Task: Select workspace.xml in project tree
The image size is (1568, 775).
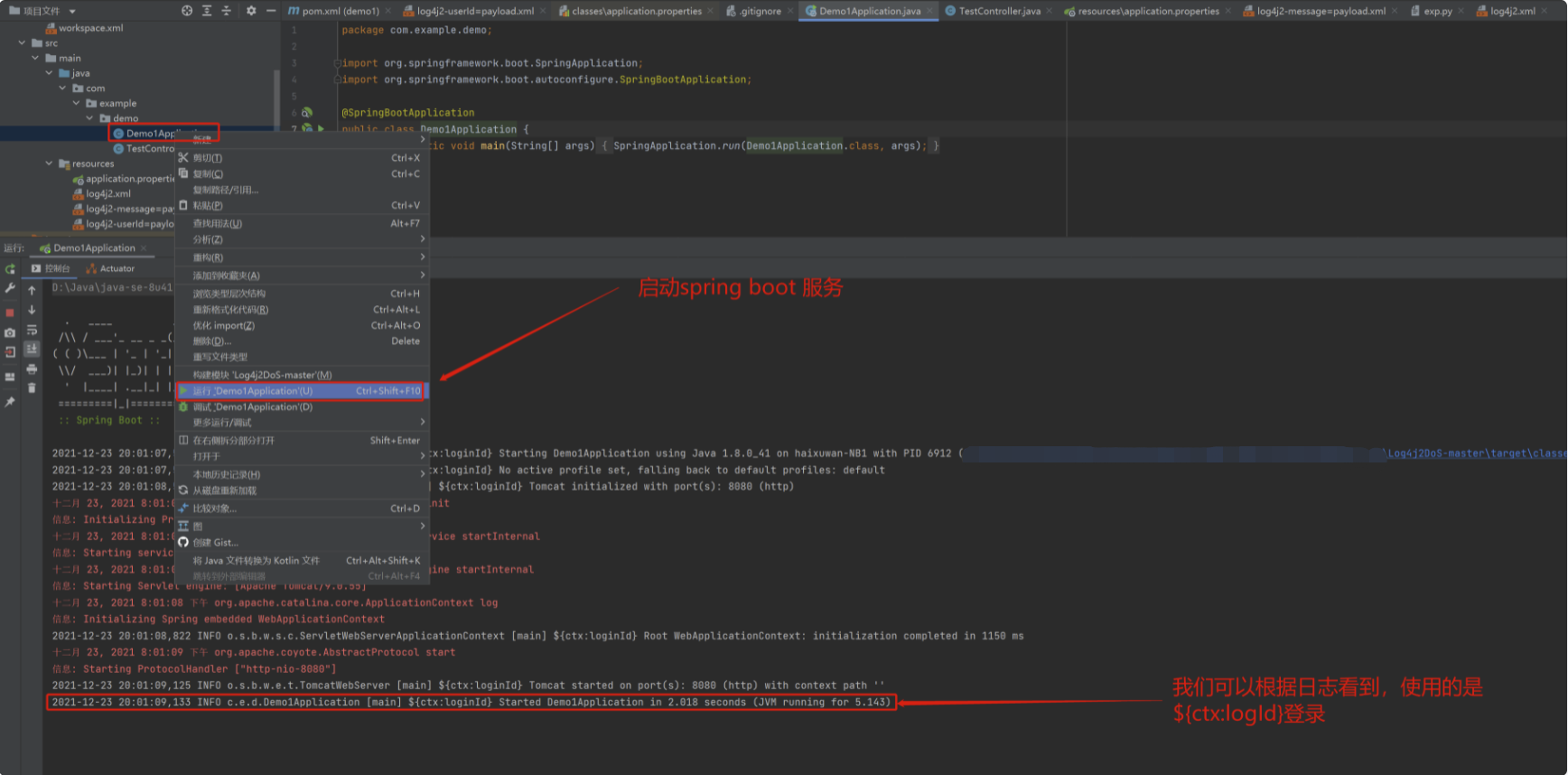Action: click(91, 28)
